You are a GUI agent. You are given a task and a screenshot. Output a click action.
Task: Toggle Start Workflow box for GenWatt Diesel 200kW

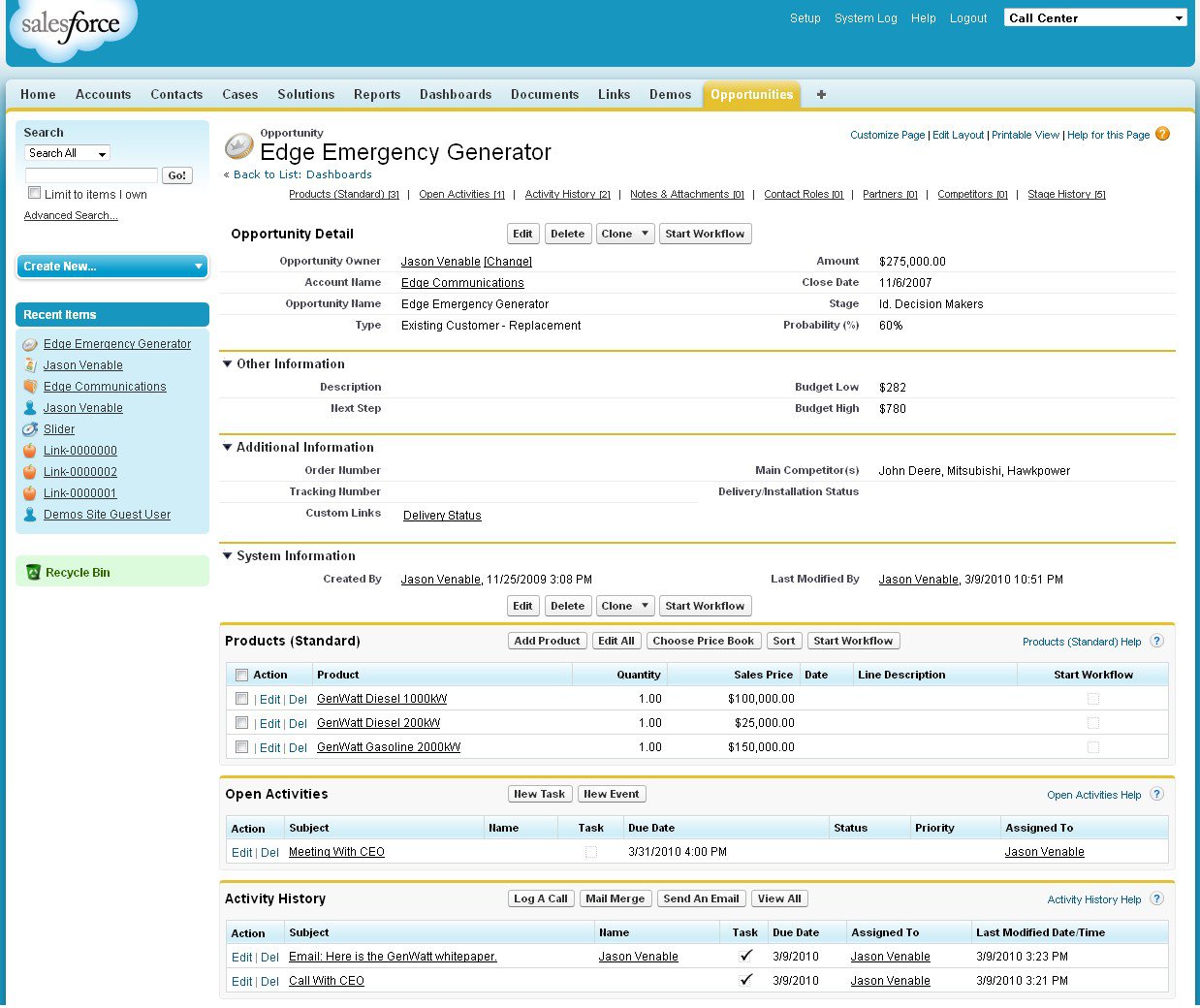[1093, 723]
